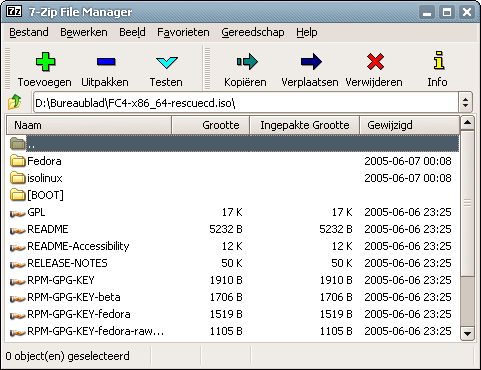
Task: Click the Verplaatsen blue arrow icon
Action: (x=311, y=62)
